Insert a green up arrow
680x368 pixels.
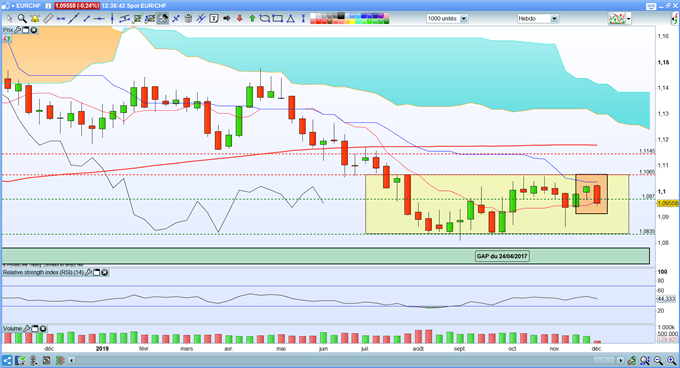tap(252, 18)
